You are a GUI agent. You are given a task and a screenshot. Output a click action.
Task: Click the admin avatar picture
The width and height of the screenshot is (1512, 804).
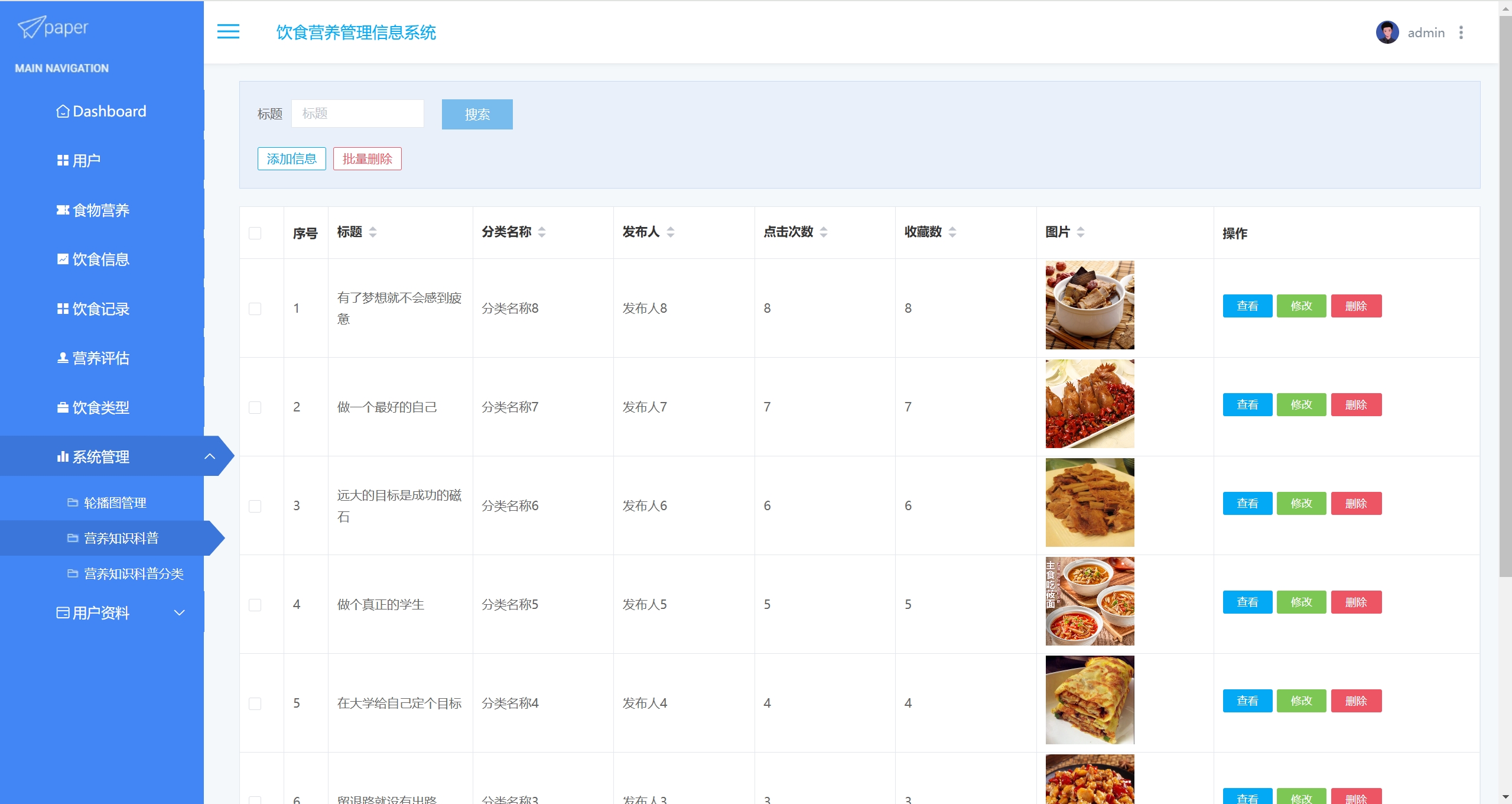tap(1387, 33)
